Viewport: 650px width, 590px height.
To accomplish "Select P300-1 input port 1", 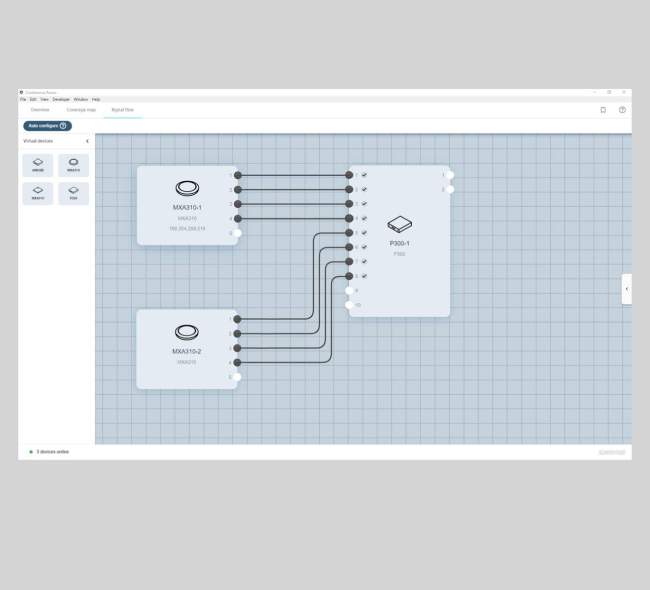I will click(349, 175).
